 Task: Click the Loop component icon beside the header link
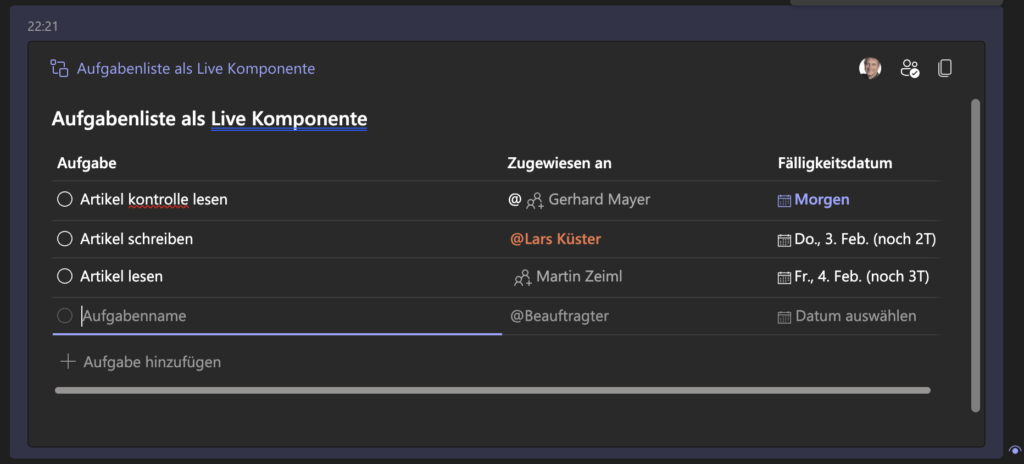tap(59, 68)
